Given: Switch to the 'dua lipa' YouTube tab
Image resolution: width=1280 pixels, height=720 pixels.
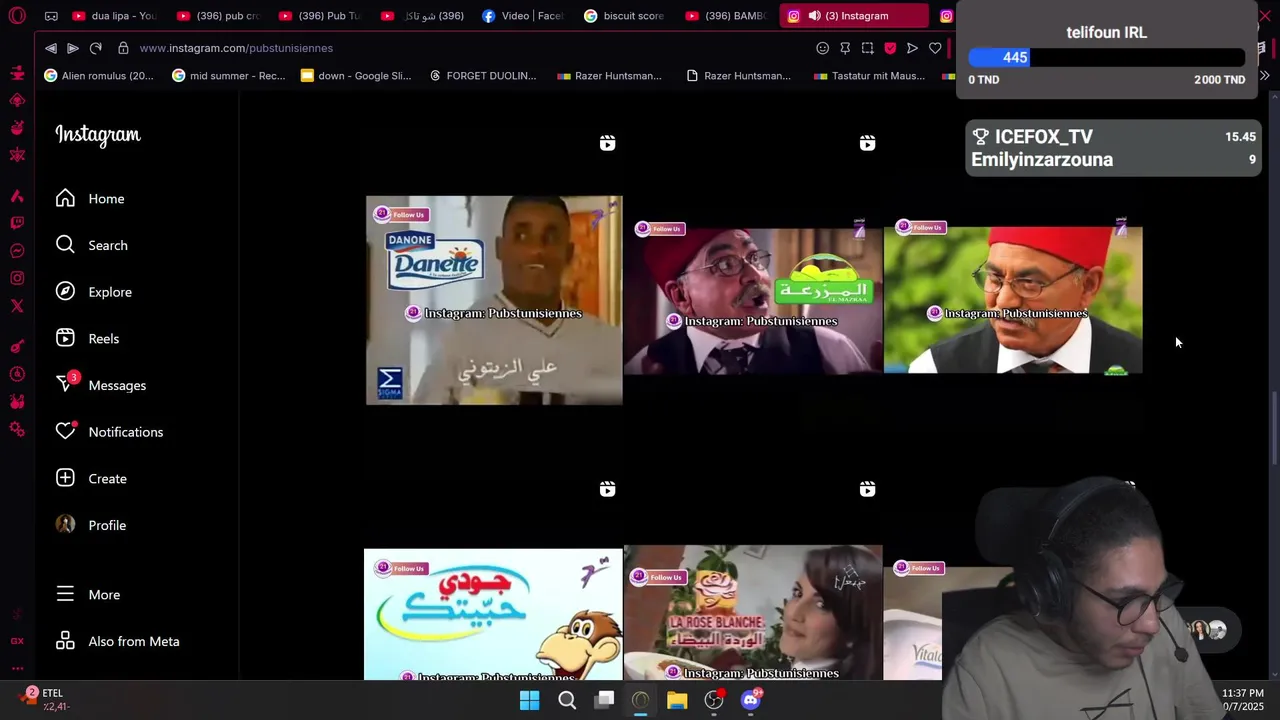Looking at the screenshot, I should pos(113,16).
